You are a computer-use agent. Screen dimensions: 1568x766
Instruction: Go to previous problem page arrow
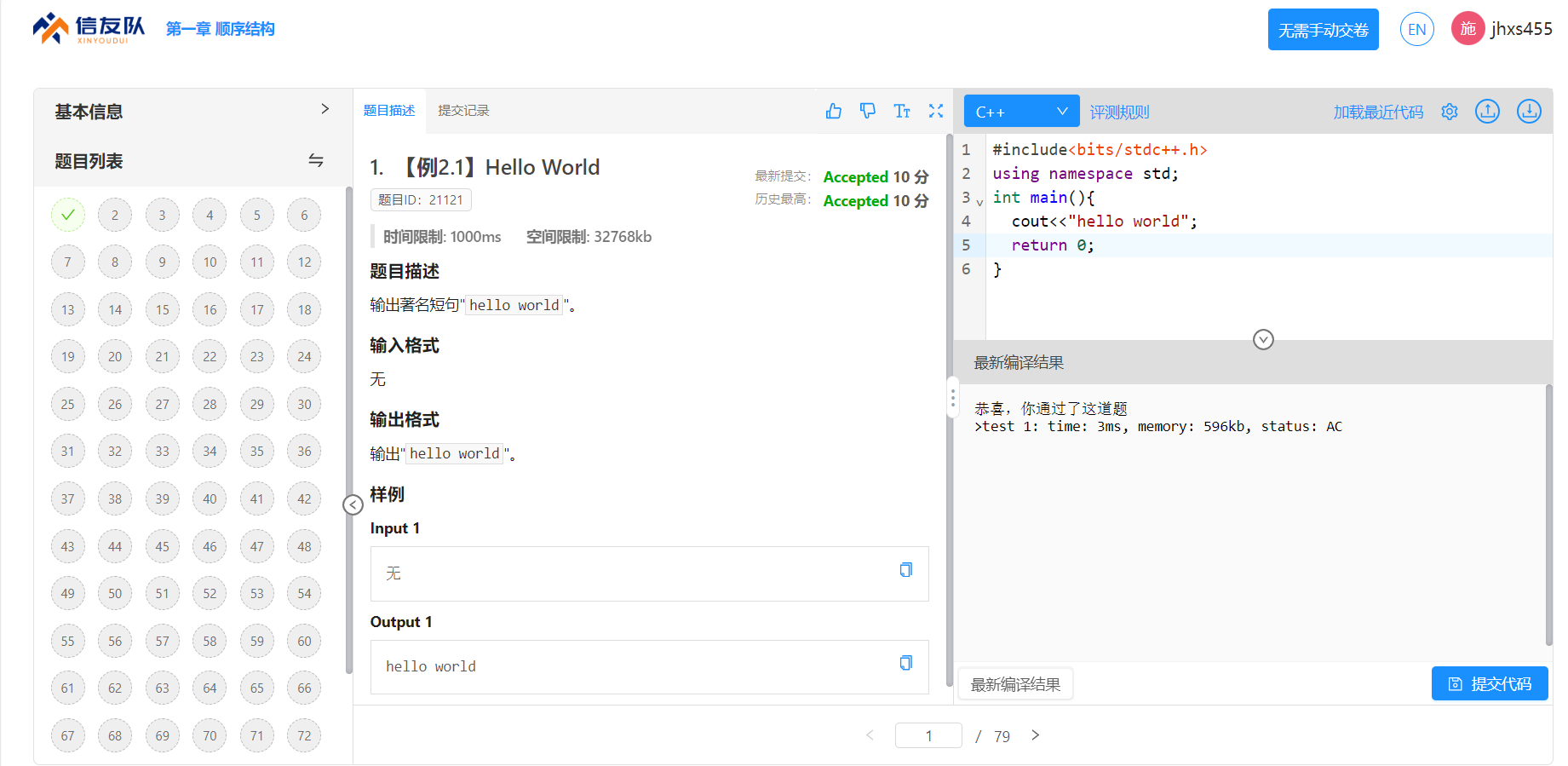pyautogui.click(x=870, y=735)
